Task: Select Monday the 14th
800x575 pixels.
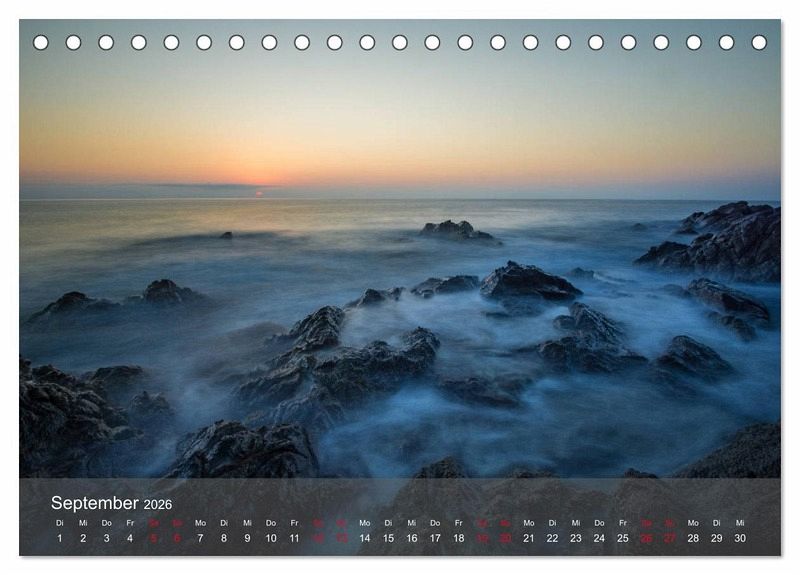Action: [364, 538]
